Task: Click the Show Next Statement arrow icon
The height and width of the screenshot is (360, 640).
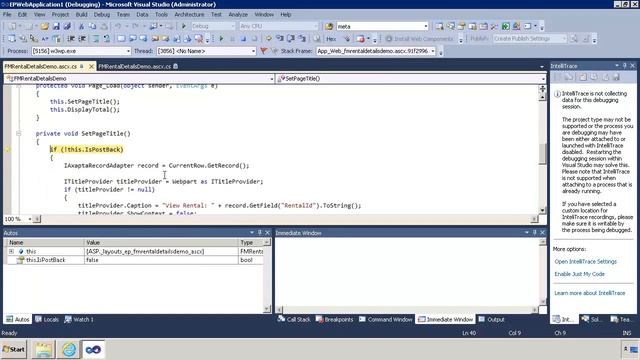Action: 269,39
